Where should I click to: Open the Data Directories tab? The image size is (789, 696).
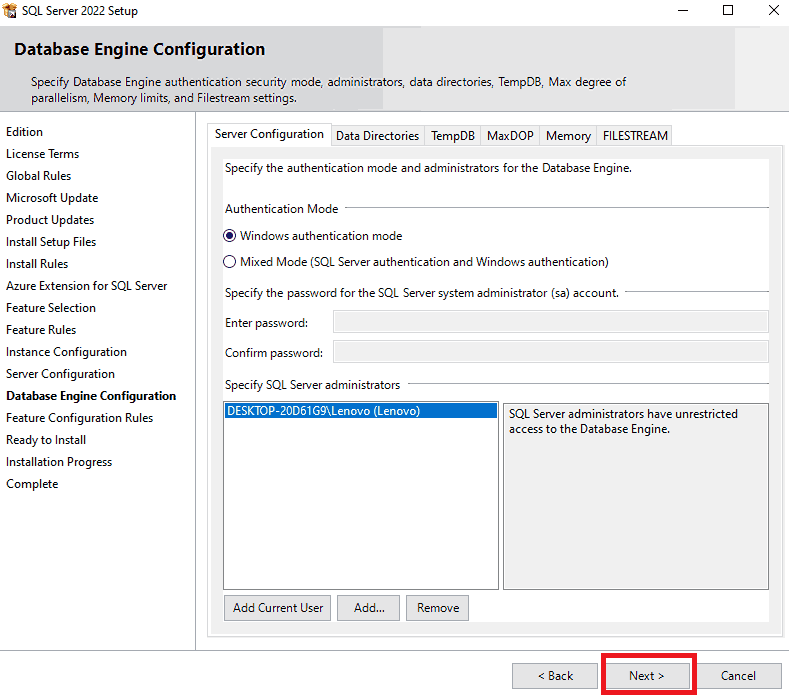pyautogui.click(x=377, y=136)
